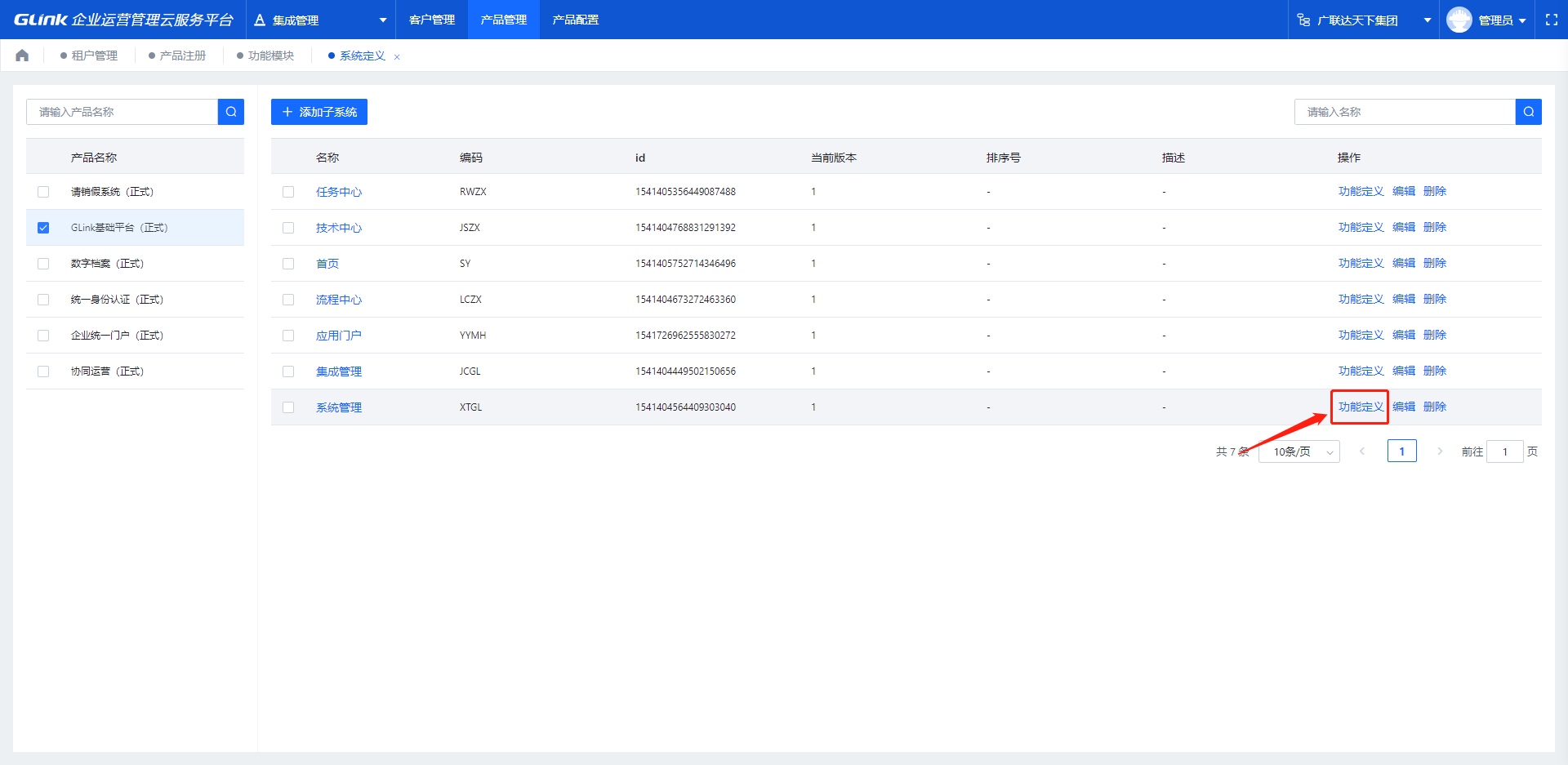Screen dimensions: 1568x765
Task: Focus the 请输入产品名称 search field
Action: click(122, 112)
